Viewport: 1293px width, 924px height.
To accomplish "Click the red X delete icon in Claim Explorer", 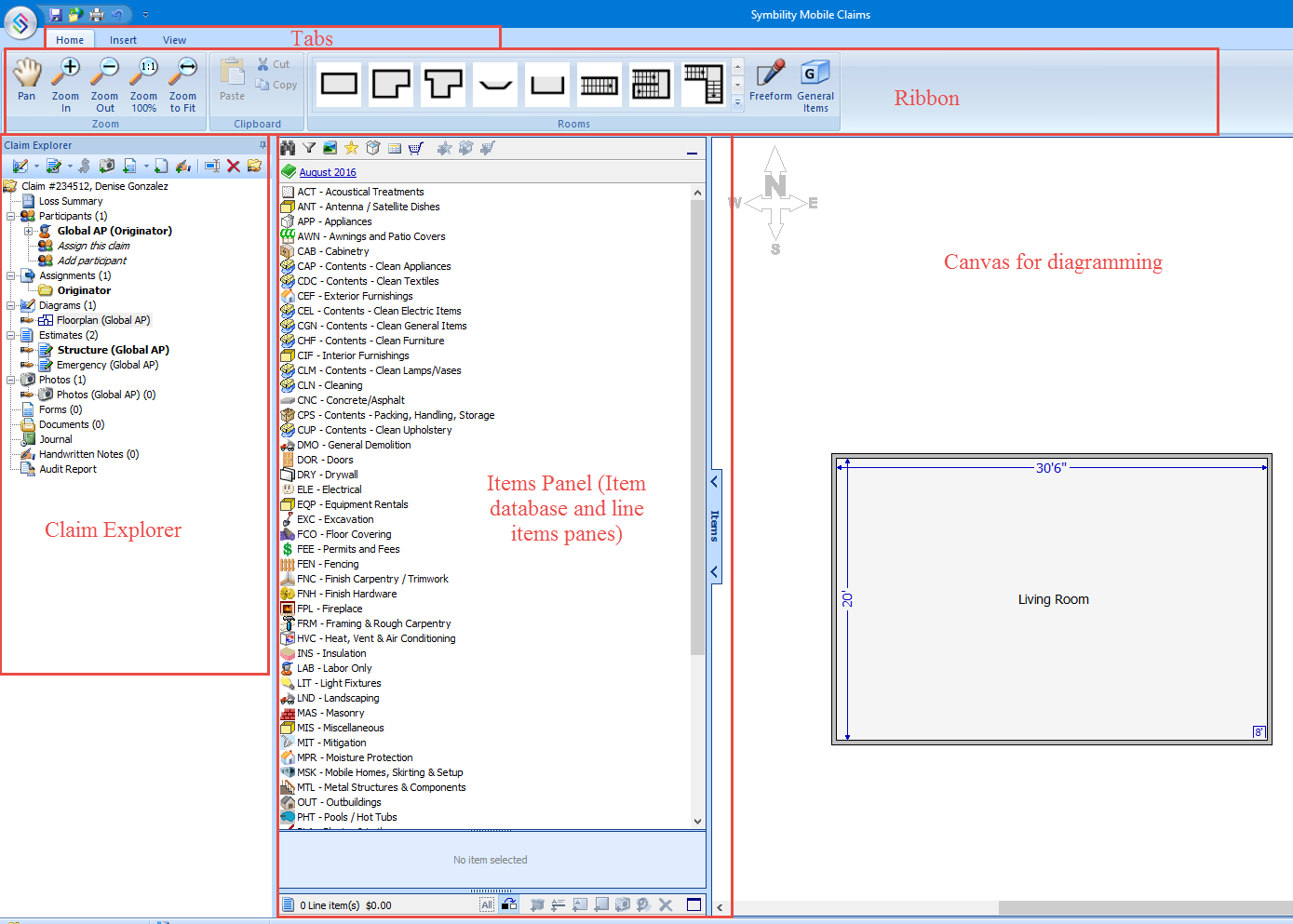I will click(x=234, y=166).
